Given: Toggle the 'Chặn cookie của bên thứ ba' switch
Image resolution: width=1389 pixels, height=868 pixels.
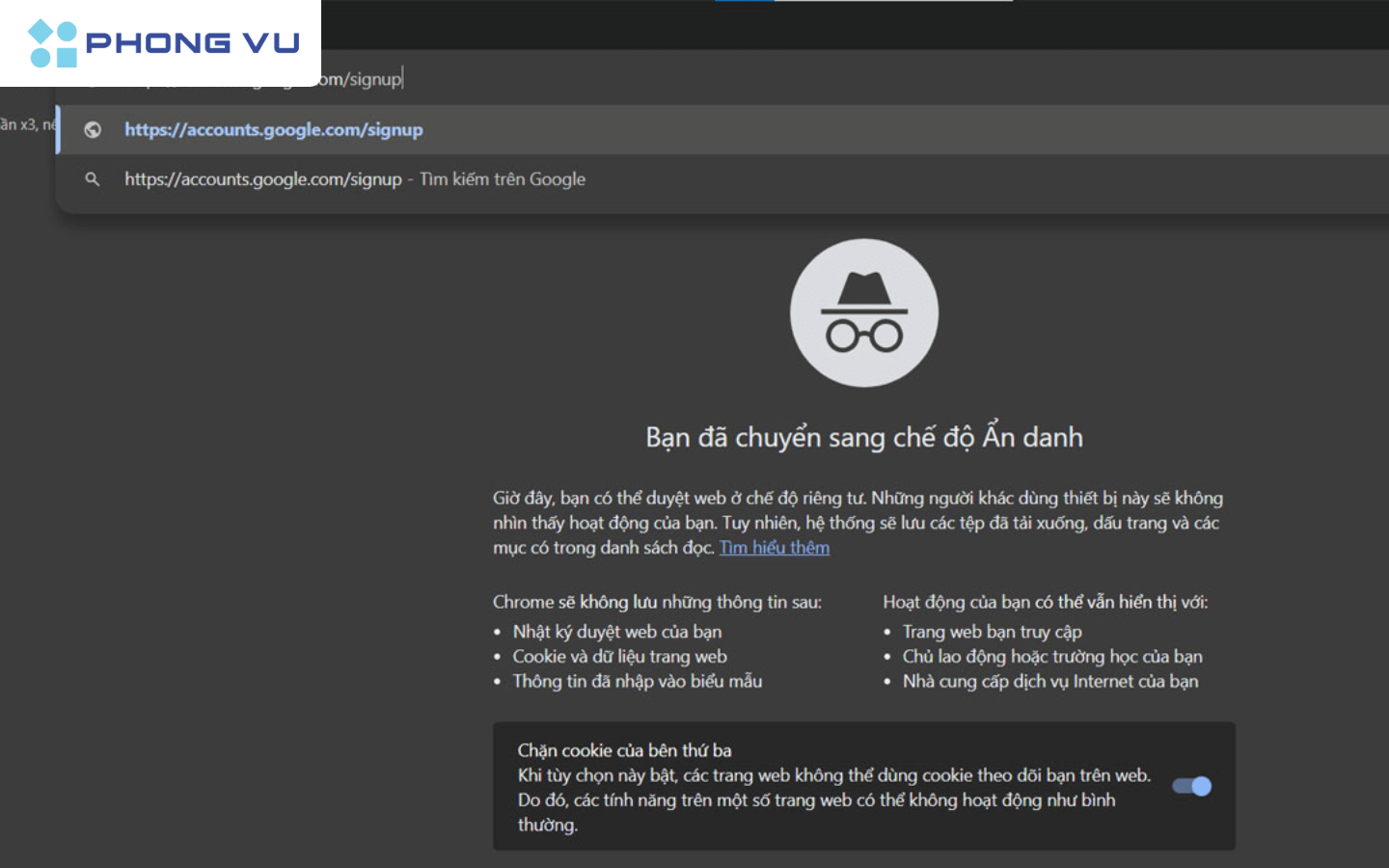Looking at the screenshot, I should (x=1192, y=786).
